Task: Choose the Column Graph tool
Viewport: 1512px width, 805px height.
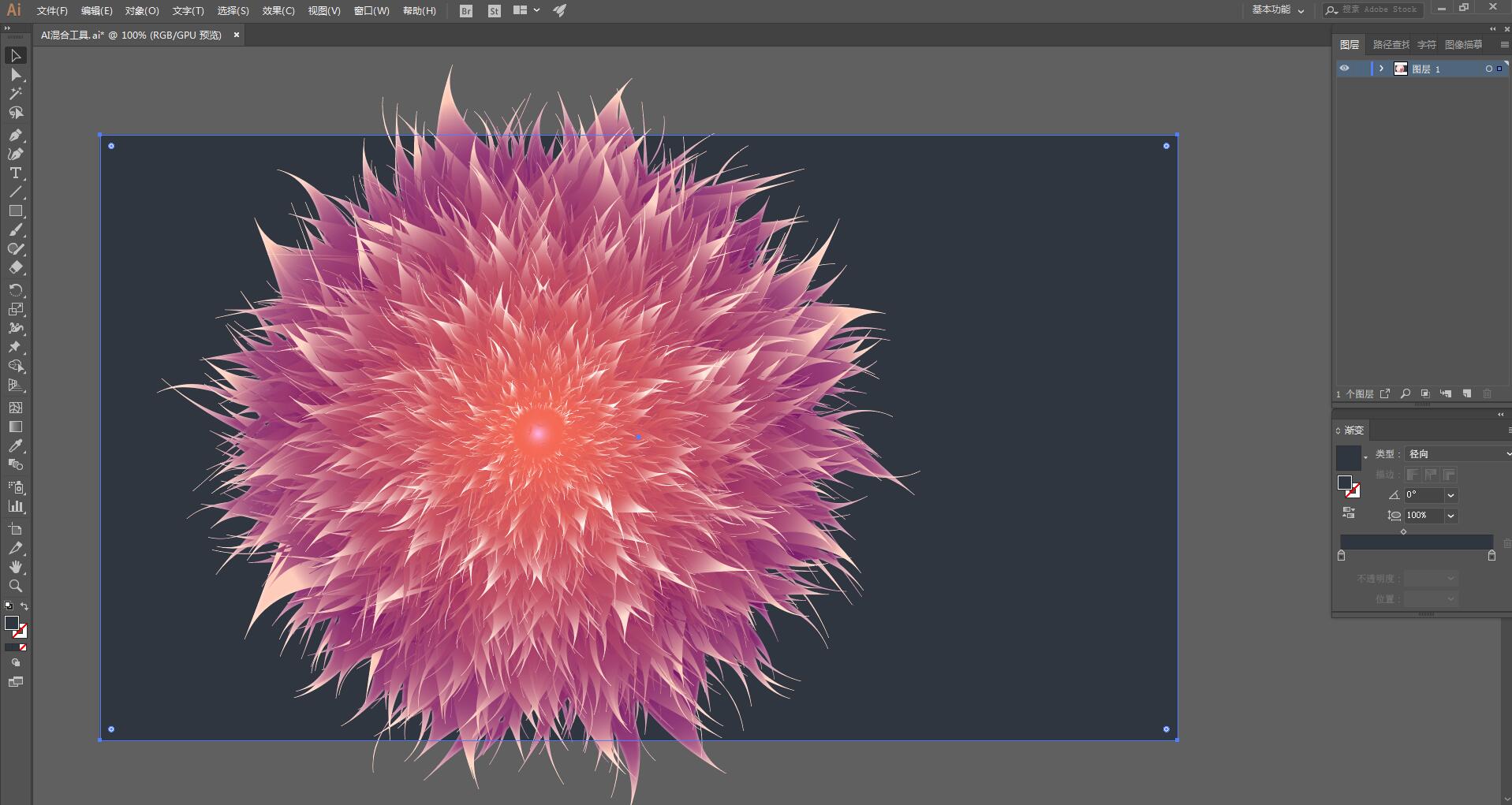Action: coord(16,506)
